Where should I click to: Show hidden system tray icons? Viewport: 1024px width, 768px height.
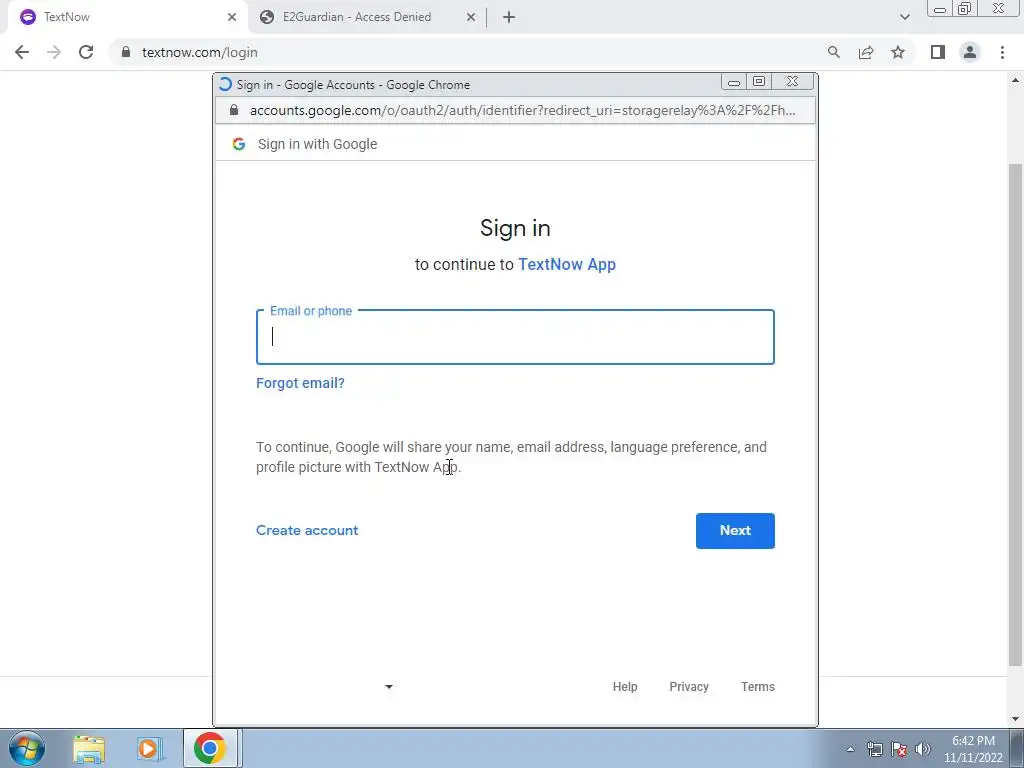(x=850, y=749)
